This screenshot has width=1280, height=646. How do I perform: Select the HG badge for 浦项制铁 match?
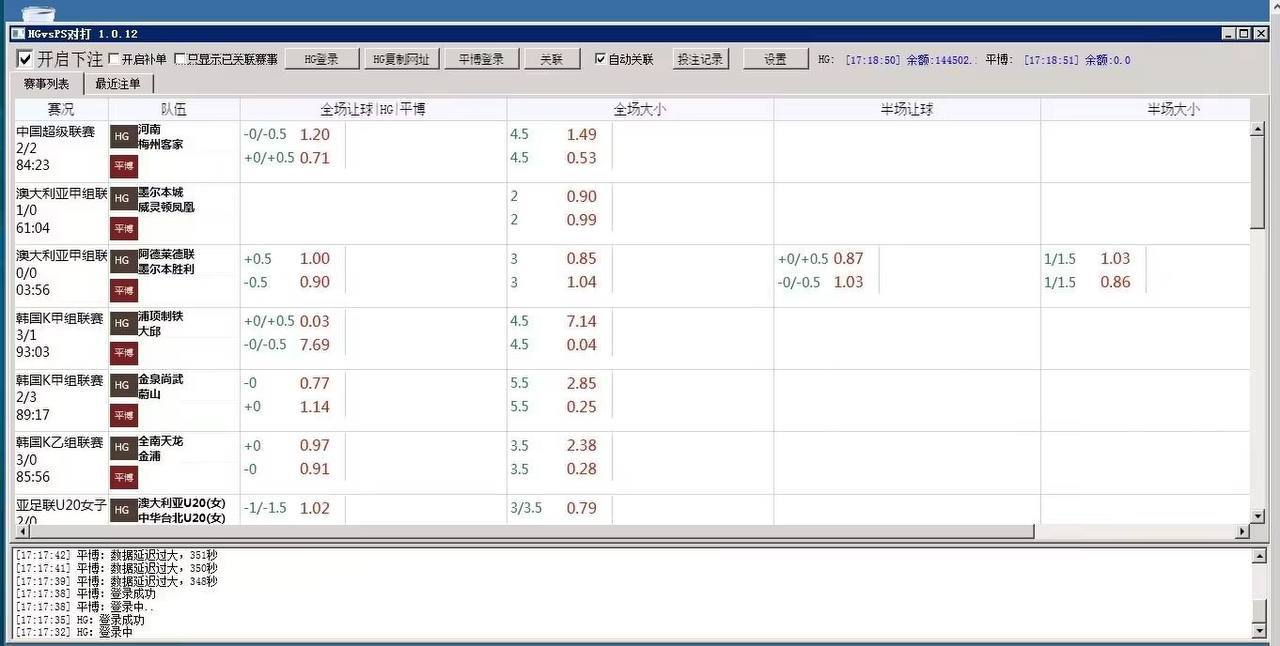pos(123,322)
